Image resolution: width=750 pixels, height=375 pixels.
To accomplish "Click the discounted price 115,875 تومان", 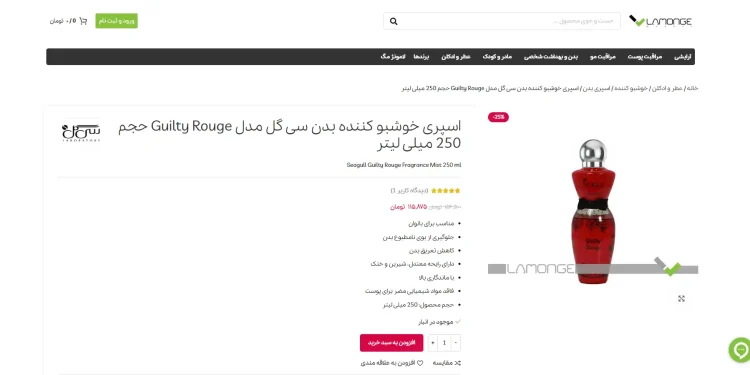I will tap(408, 207).
